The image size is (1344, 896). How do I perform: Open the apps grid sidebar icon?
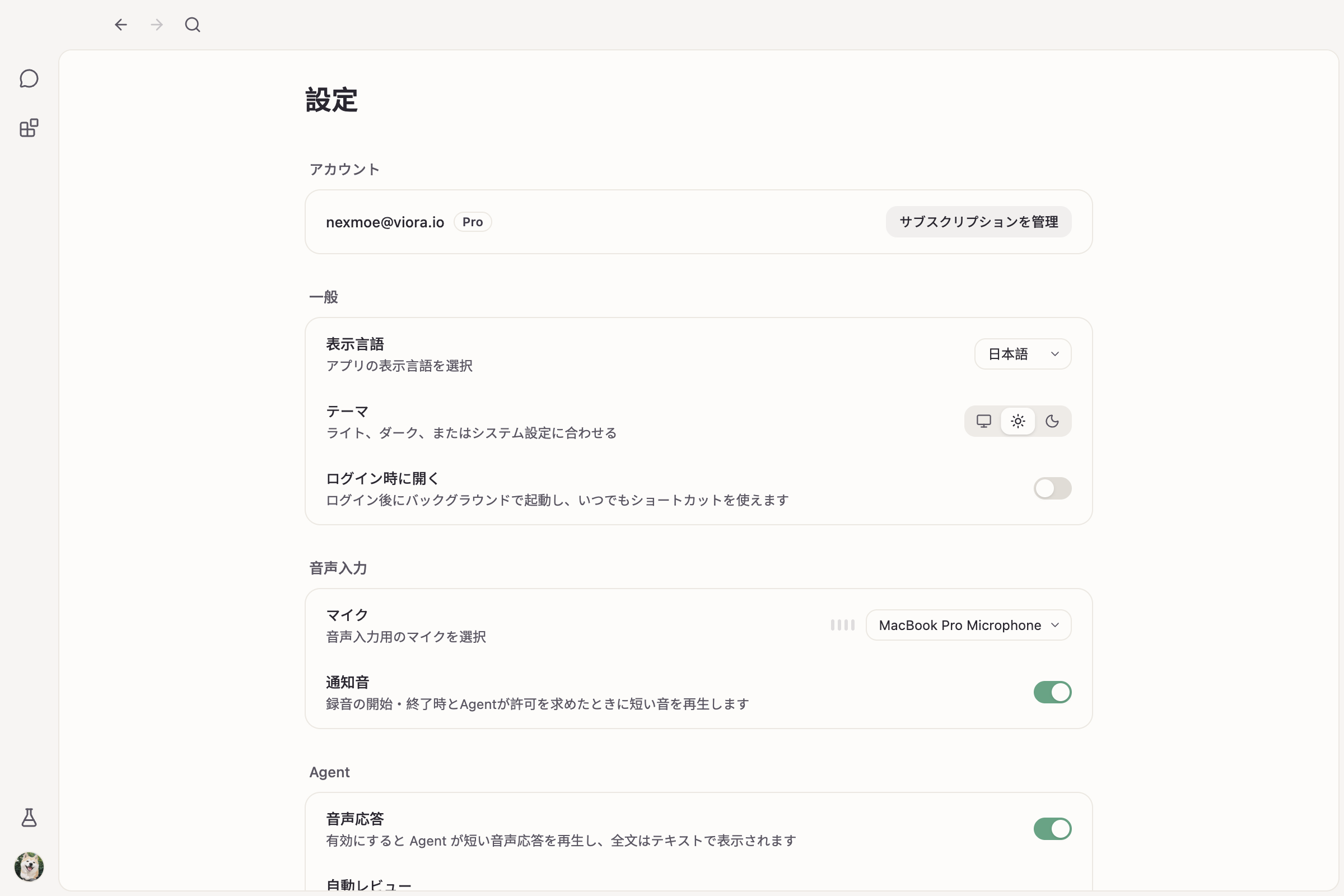pyautogui.click(x=29, y=128)
